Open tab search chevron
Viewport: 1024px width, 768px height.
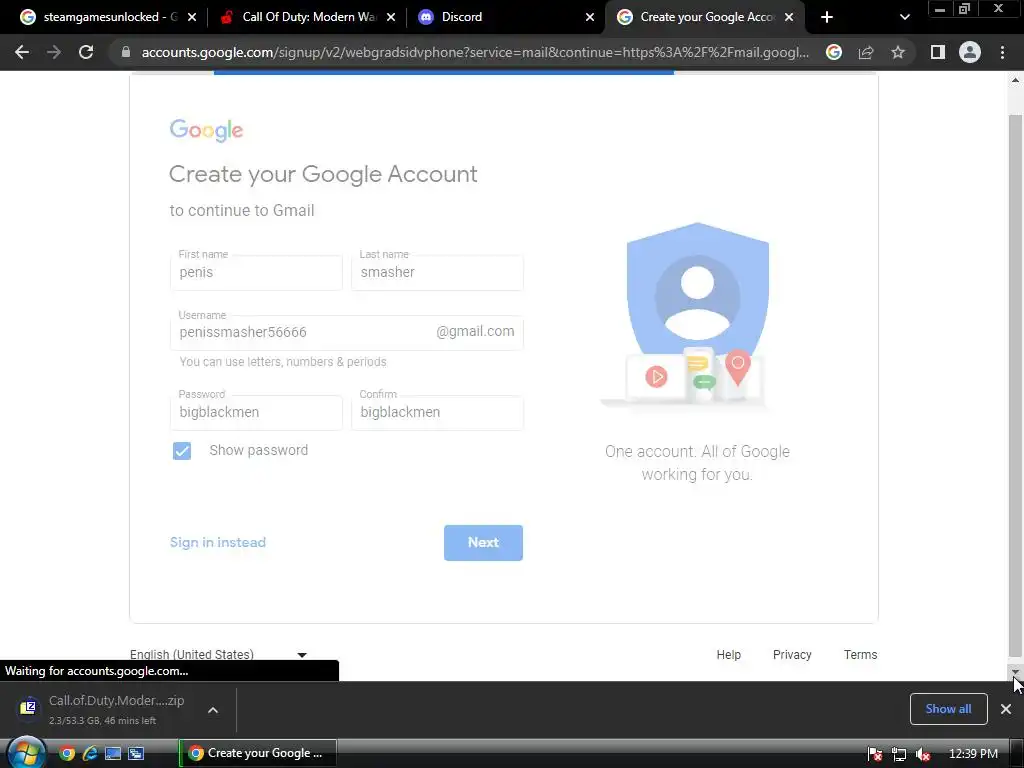pos(904,17)
